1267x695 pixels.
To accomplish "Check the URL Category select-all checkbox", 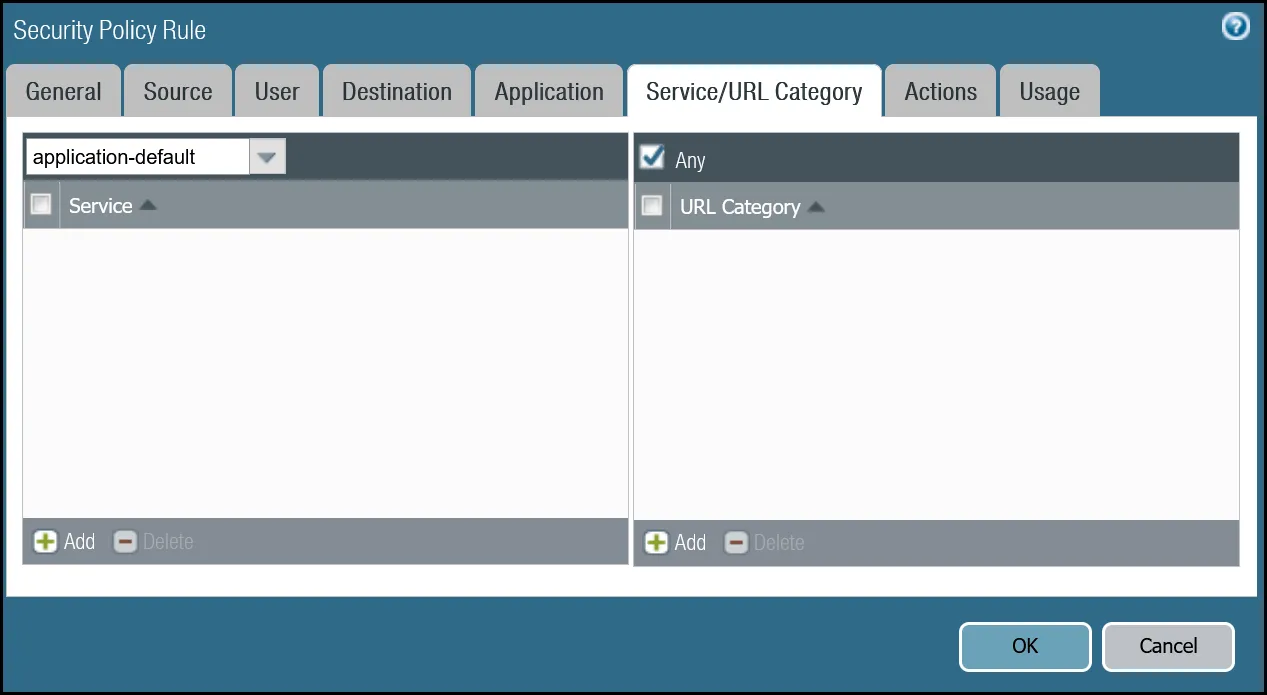I will click(651, 206).
